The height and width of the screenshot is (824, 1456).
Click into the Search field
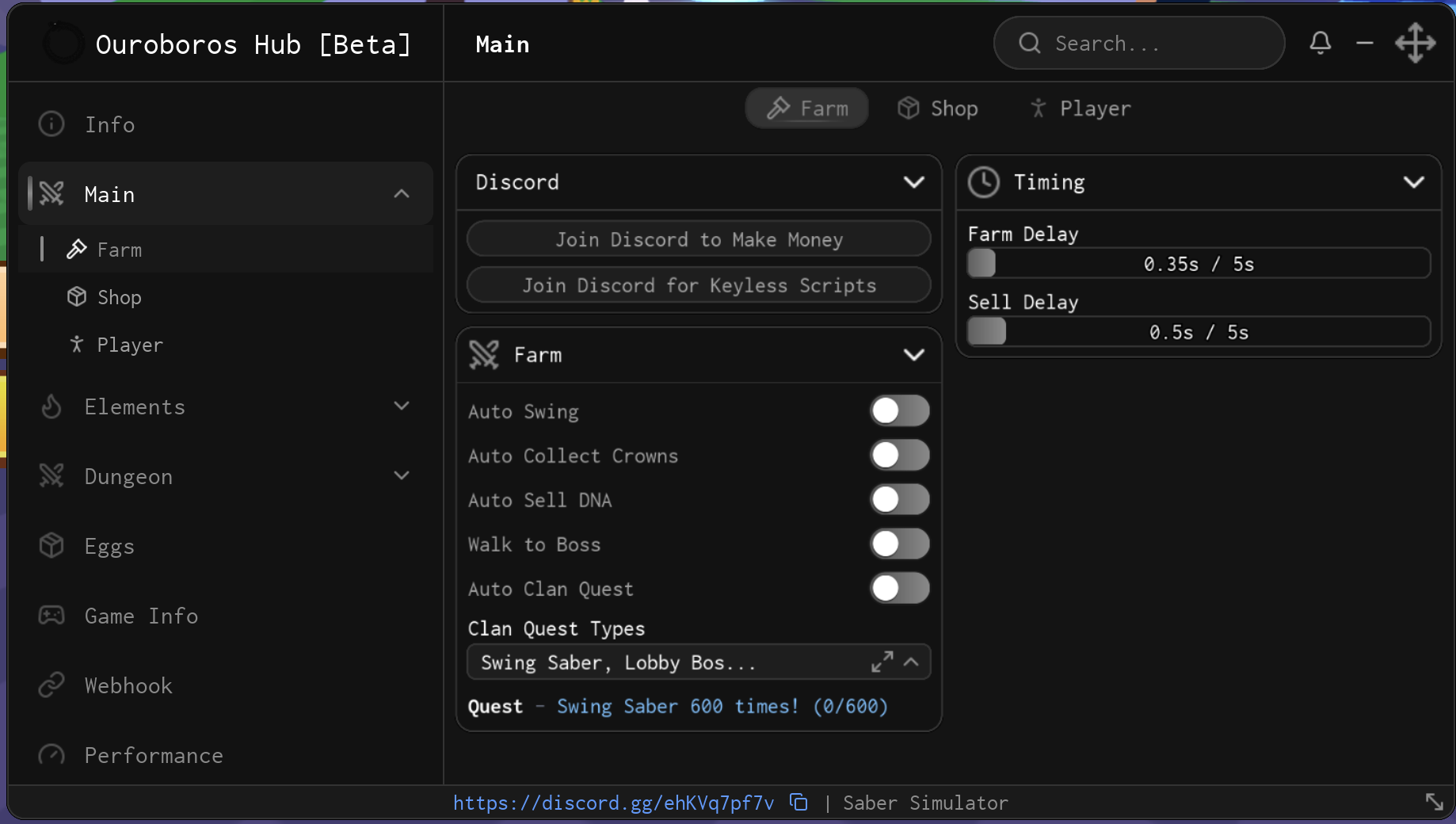click(x=1139, y=43)
